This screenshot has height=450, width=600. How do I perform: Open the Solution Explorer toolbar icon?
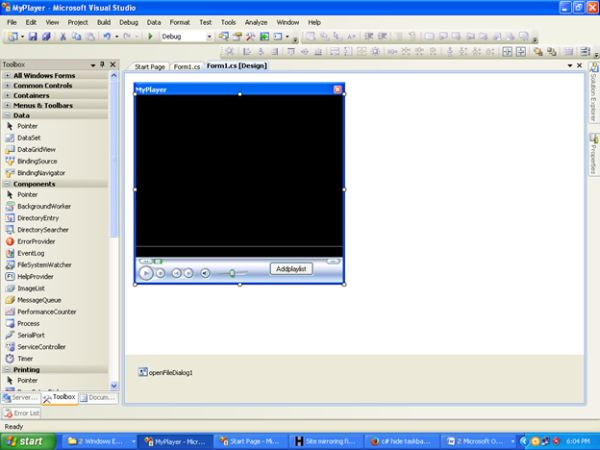[224, 36]
